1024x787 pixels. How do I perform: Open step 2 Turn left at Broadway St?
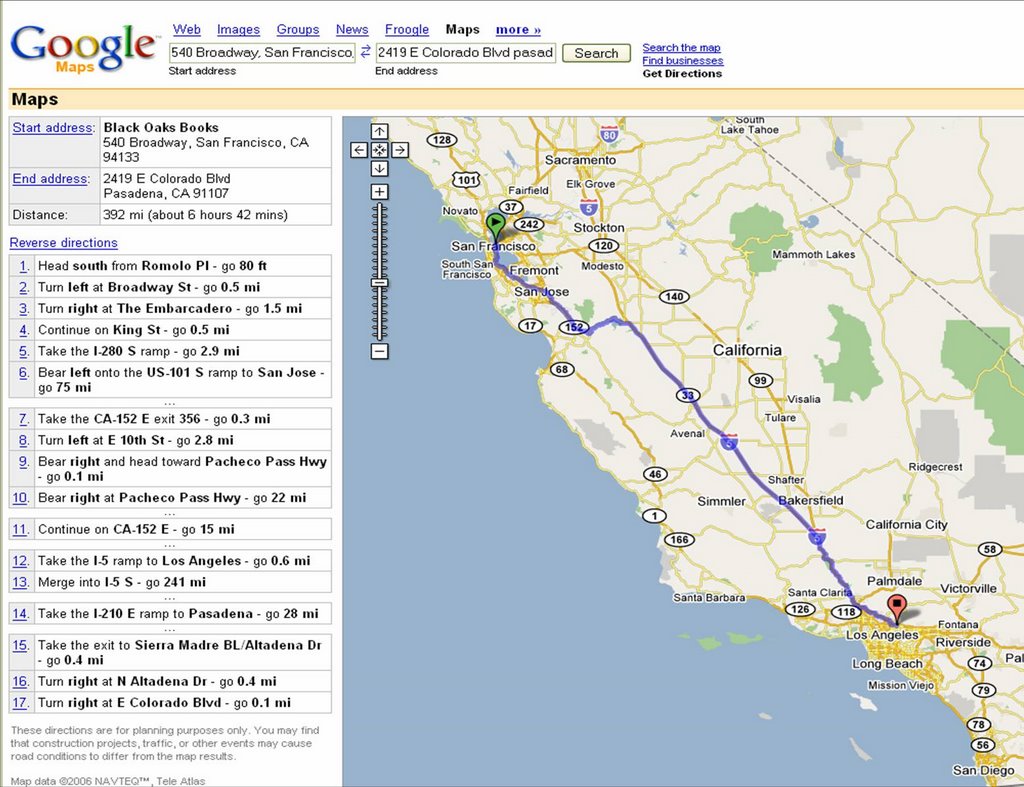(170, 287)
